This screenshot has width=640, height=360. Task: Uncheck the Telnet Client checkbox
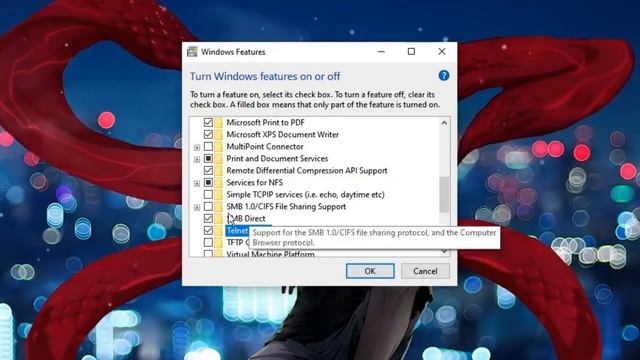tap(208, 231)
